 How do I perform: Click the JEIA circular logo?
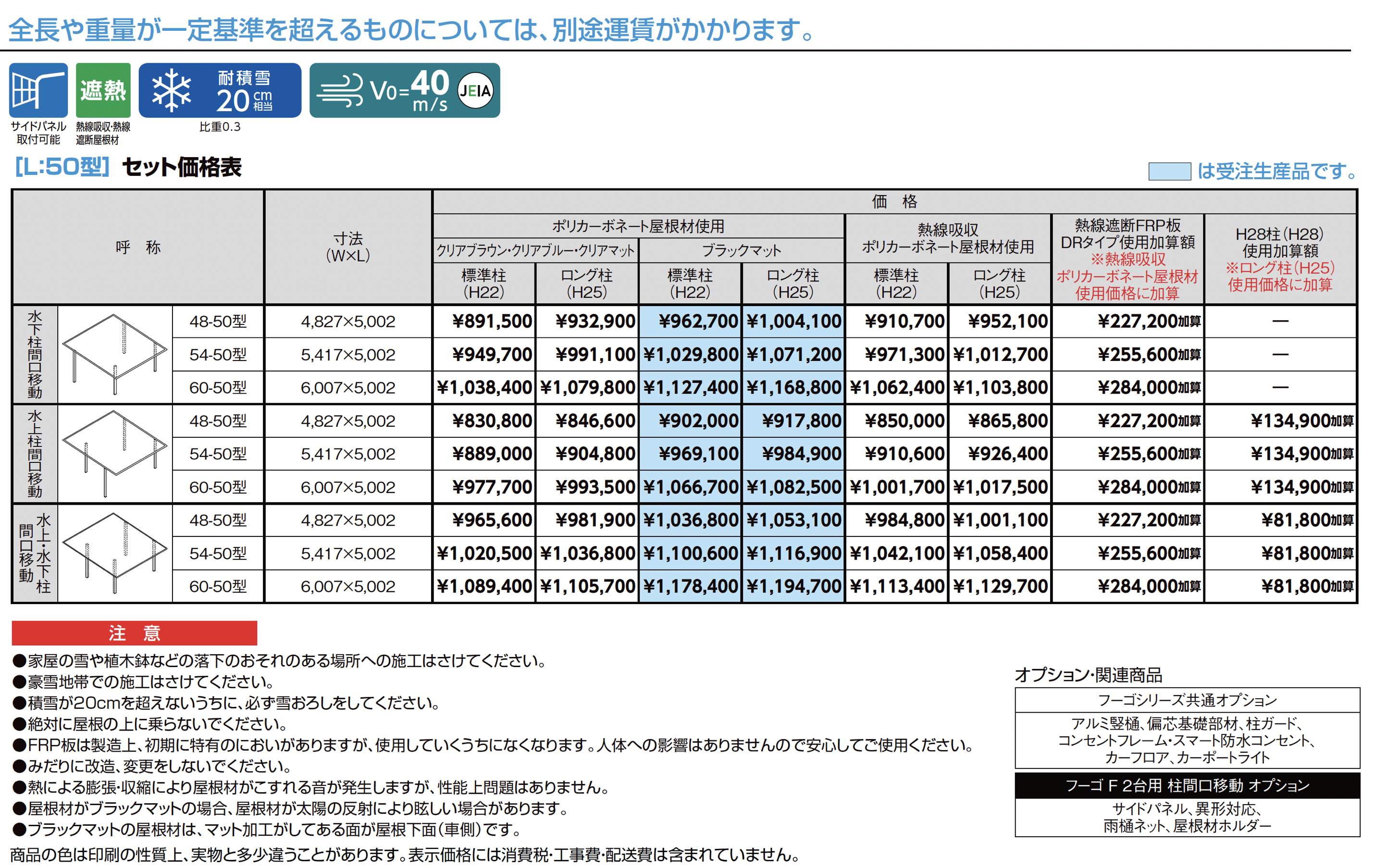pos(475,91)
